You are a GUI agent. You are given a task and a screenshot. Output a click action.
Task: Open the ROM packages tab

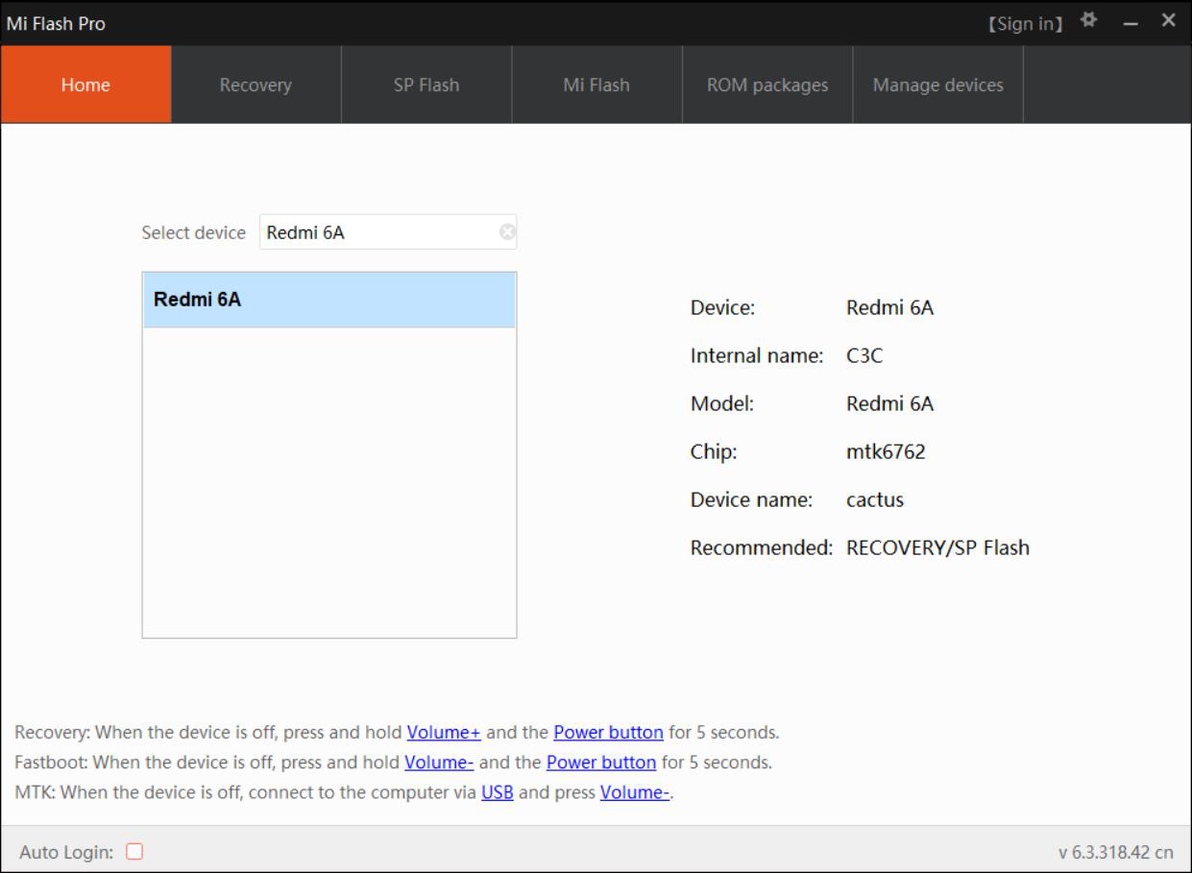pyautogui.click(x=767, y=84)
